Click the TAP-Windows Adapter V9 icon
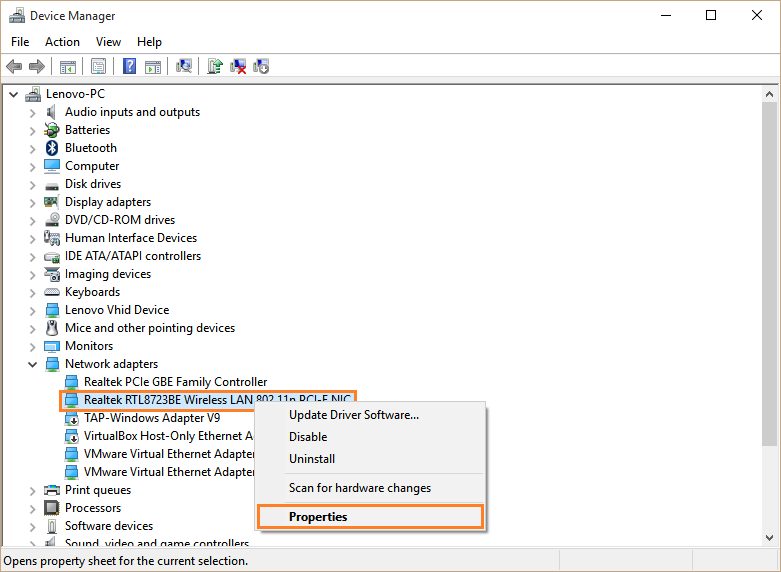The image size is (781, 572). point(72,418)
